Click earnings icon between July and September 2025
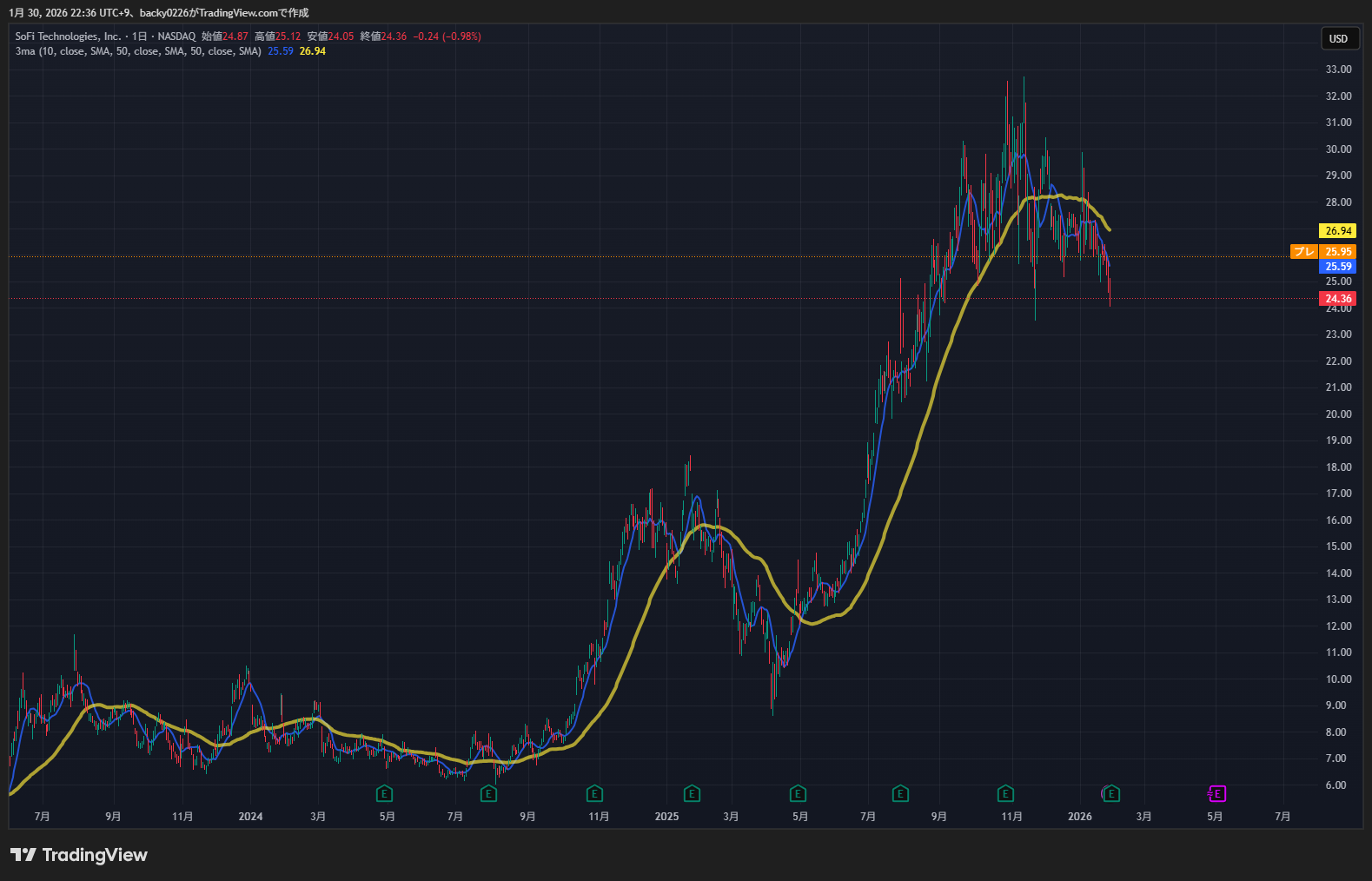 pyautogui.click(x=900, y=793)
